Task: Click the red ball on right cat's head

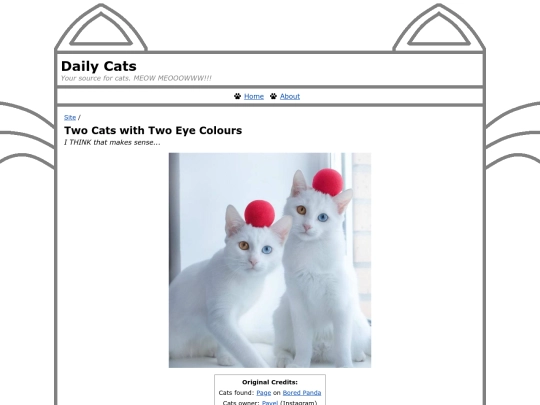Action: (x=328, y=182)
